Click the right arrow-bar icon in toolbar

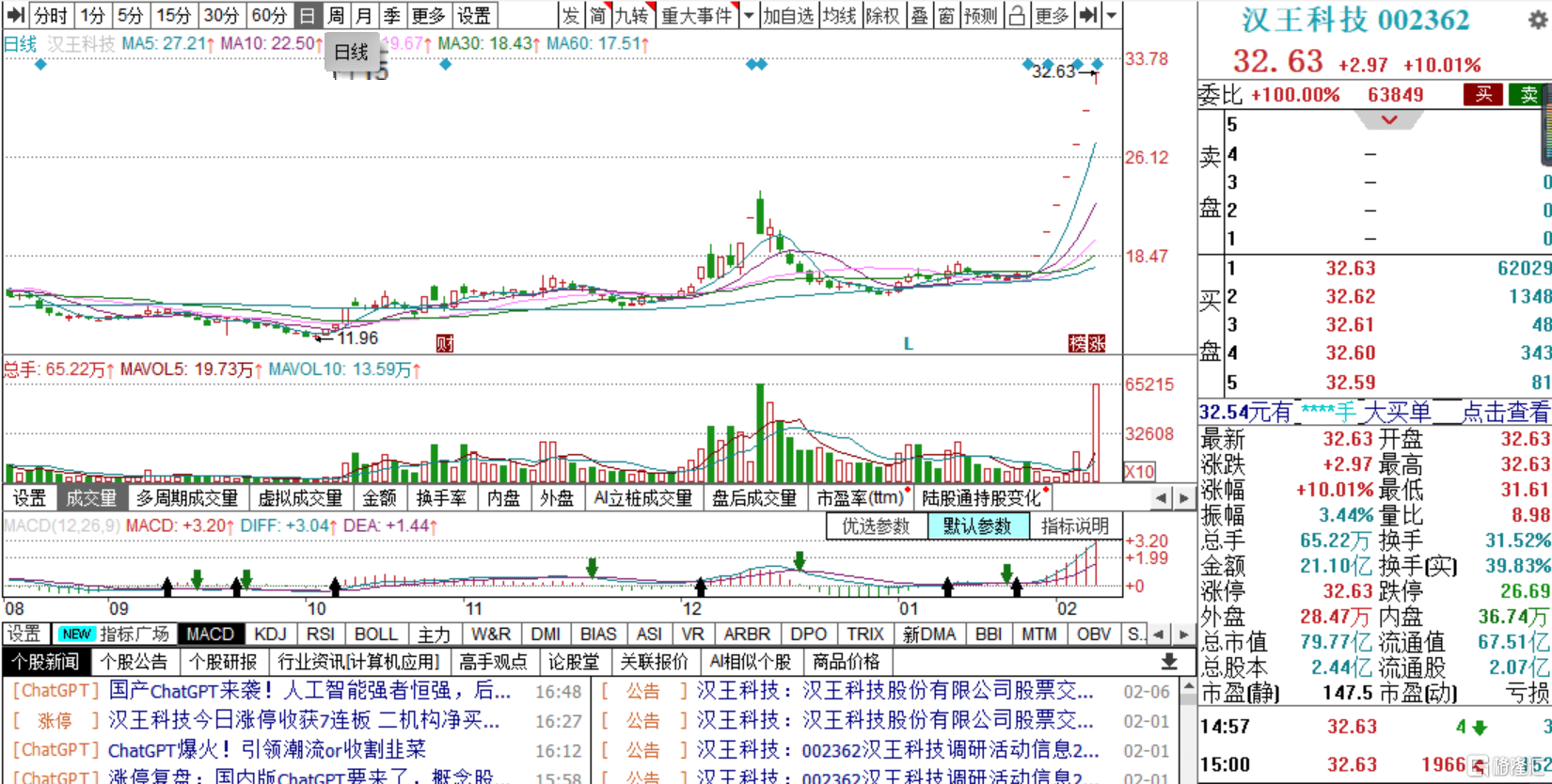(1088, 15)
